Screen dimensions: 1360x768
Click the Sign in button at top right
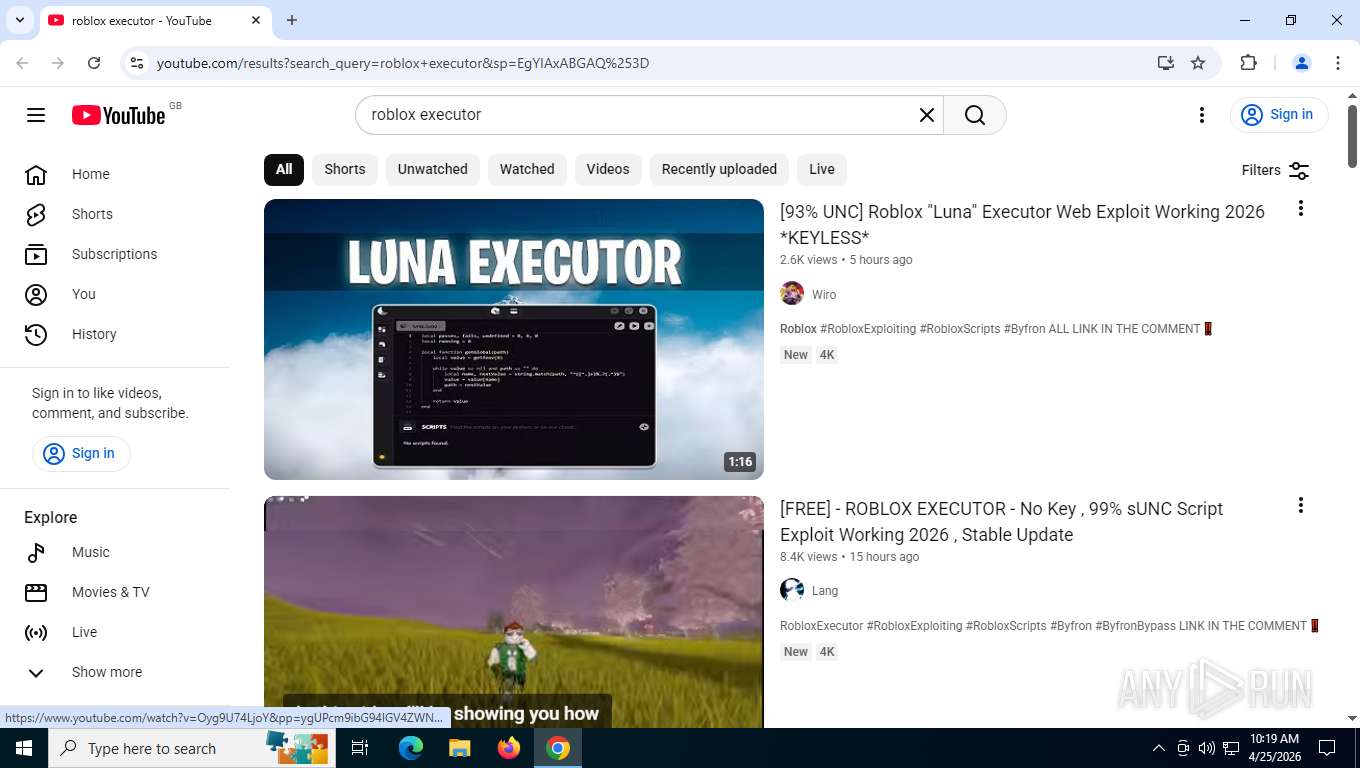click(1279, 115)
